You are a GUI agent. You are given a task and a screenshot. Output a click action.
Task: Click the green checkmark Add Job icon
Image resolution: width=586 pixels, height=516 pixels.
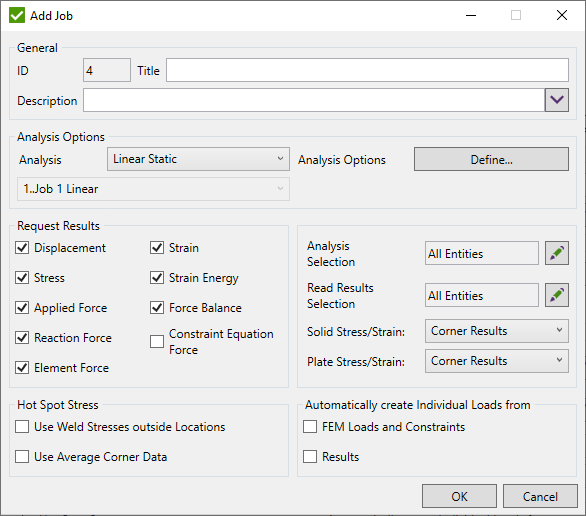coord(17,15)
